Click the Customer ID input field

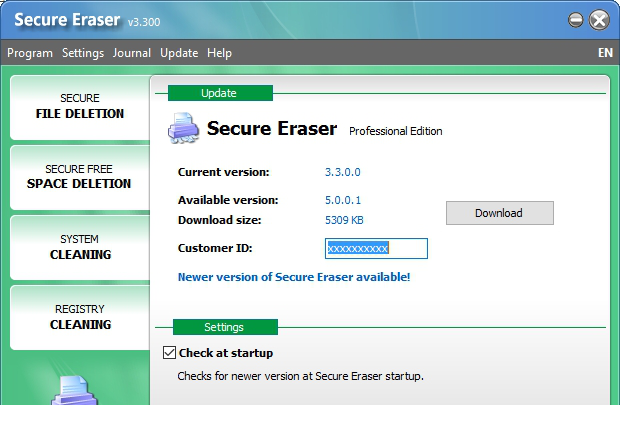click(376, 248)
